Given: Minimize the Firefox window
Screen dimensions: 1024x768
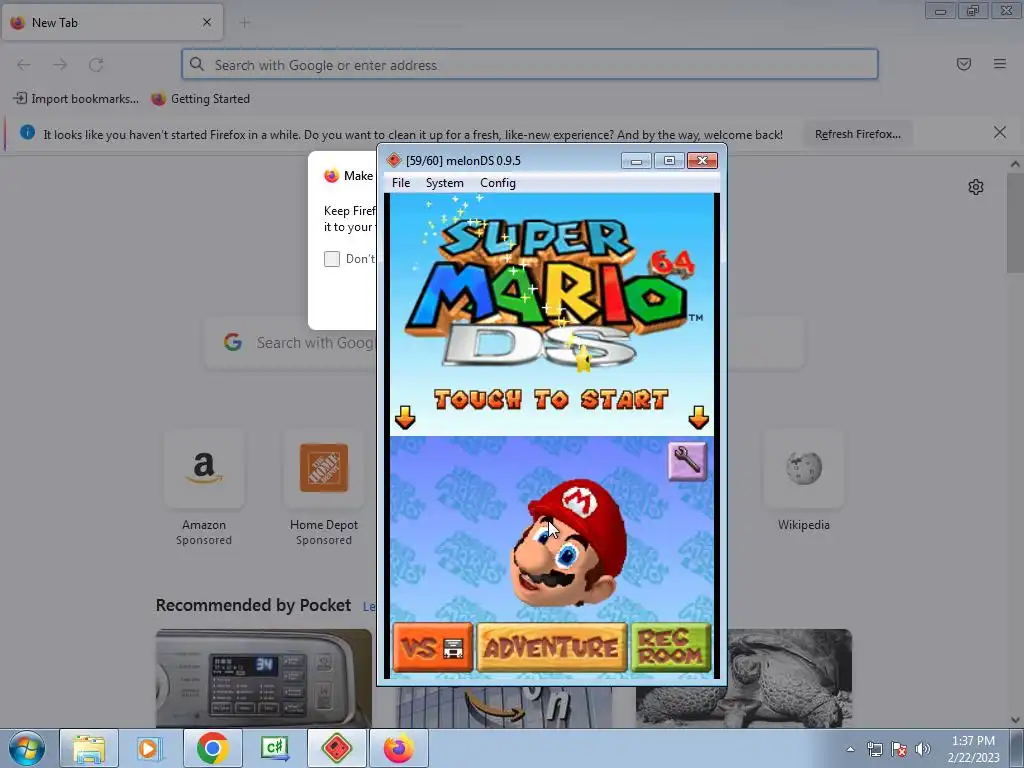Looking at the screenshot, I should click(940, 11).
